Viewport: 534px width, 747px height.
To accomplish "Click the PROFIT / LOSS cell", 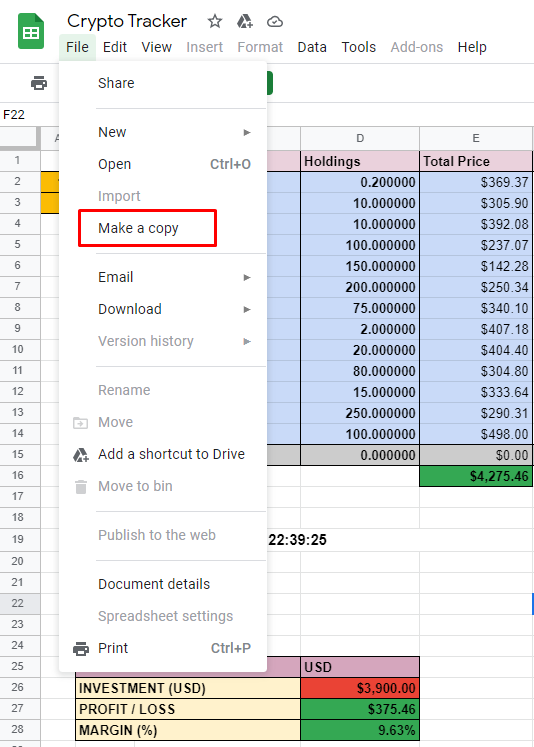I will pos(188,709).
